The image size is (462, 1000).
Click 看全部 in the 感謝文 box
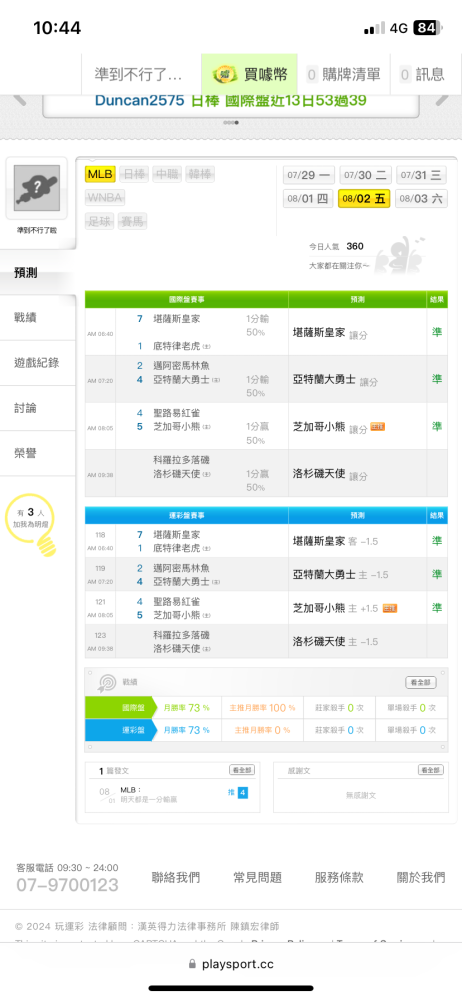click(x=431, y=770)
